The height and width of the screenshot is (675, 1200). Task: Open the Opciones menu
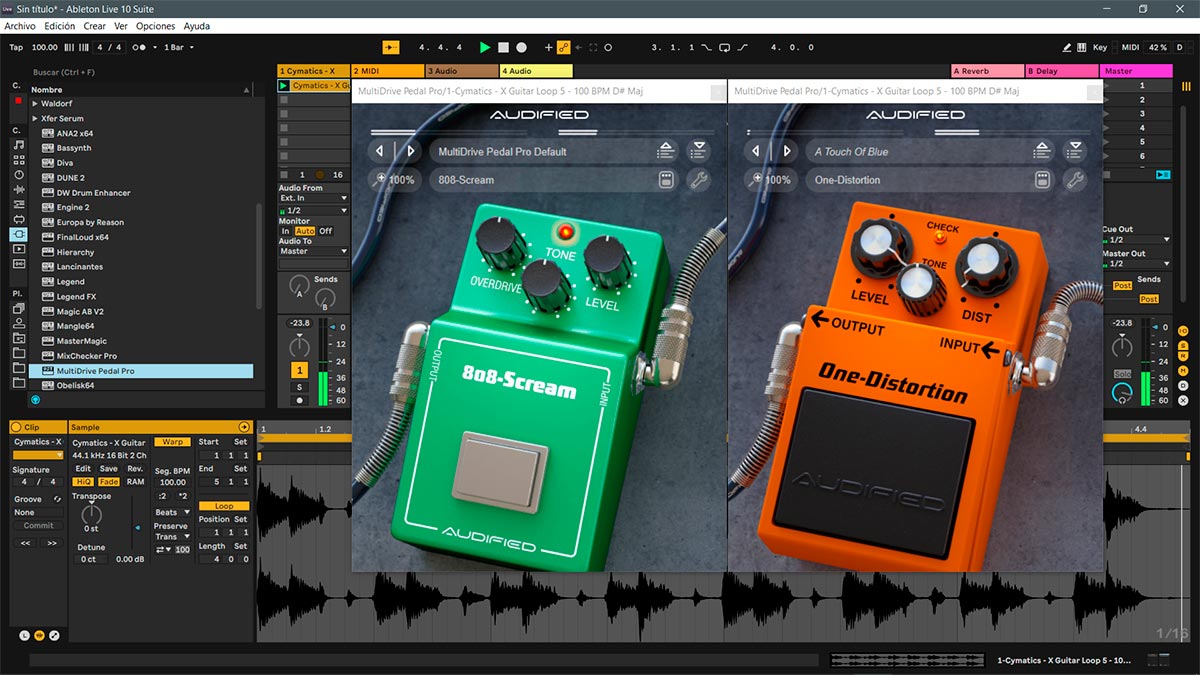tap(156, 26)
